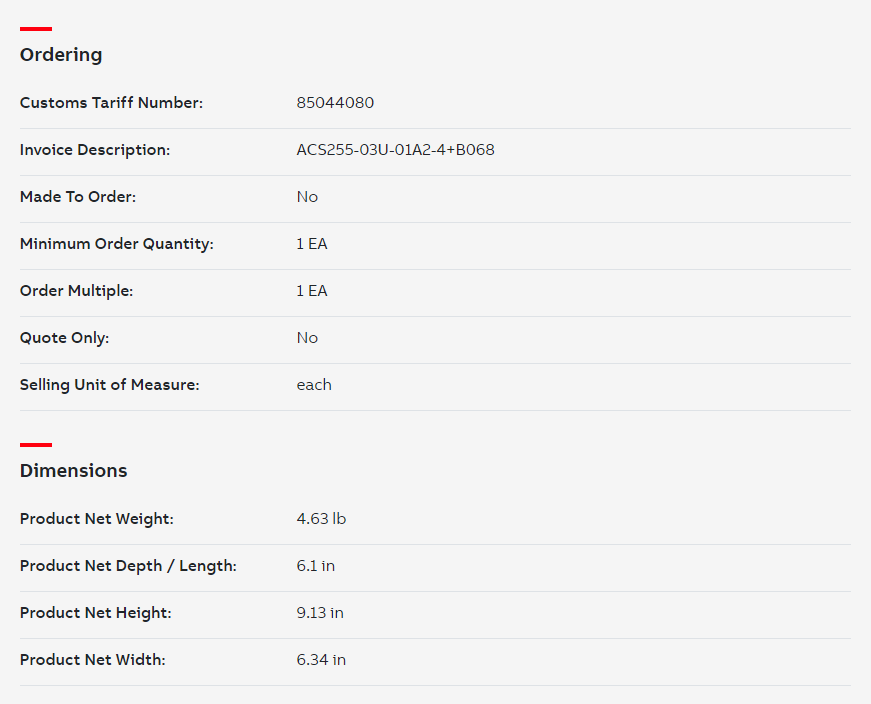Click the red accent bar above Dimensions
This screenshot has height=704, width=871.
click(36, 445)
